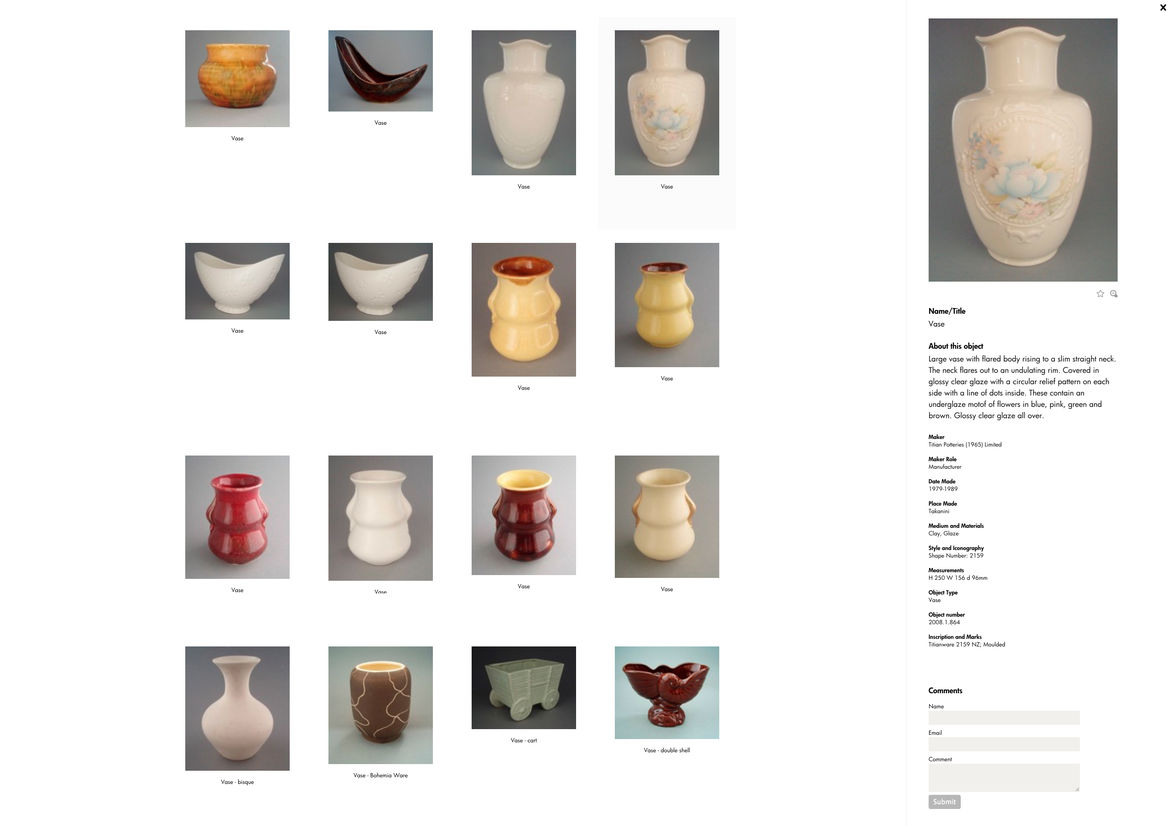Viewport: 1172px width, 826px height.
Task: Select the Comment text area
Action: (1004, 777)
